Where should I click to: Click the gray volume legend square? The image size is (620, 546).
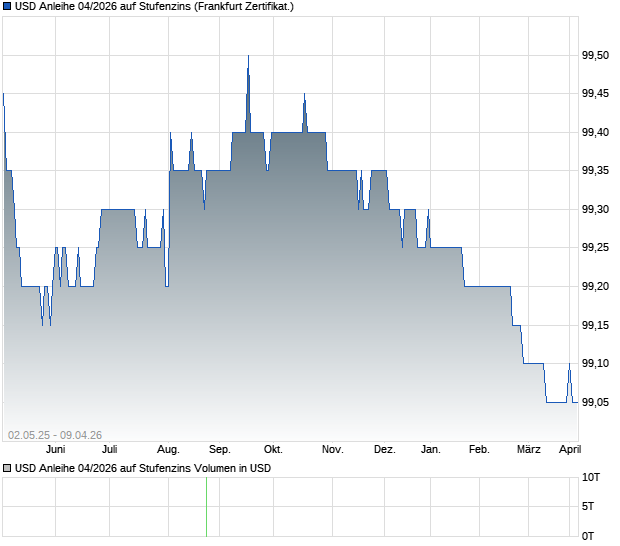pyautogui.click(x=7, y=469)
